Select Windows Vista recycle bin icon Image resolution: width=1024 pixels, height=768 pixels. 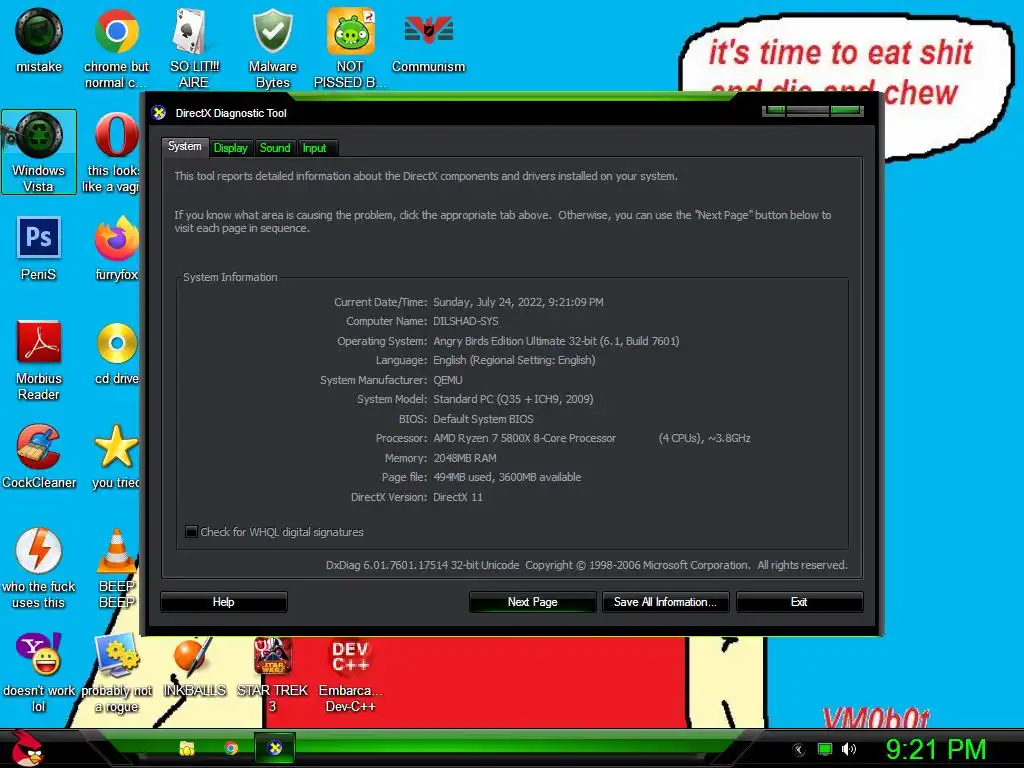[x=39, y=152]
